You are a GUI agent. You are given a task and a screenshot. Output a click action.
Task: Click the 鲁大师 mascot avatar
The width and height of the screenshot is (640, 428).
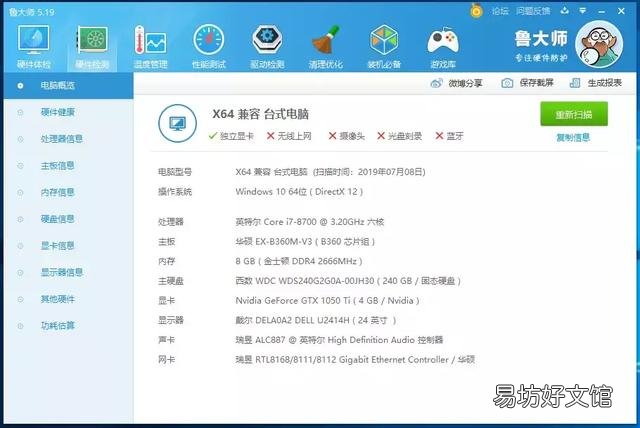click(x=599, y=44)
